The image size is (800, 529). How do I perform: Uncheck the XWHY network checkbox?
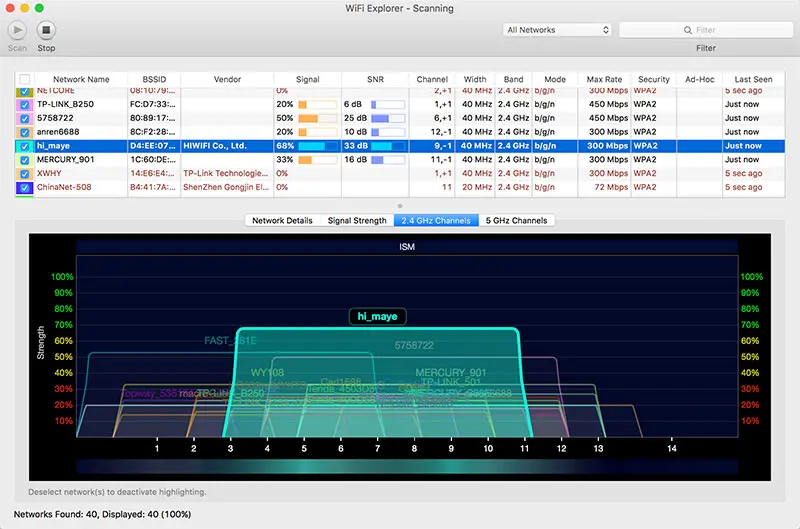point(24,173)
